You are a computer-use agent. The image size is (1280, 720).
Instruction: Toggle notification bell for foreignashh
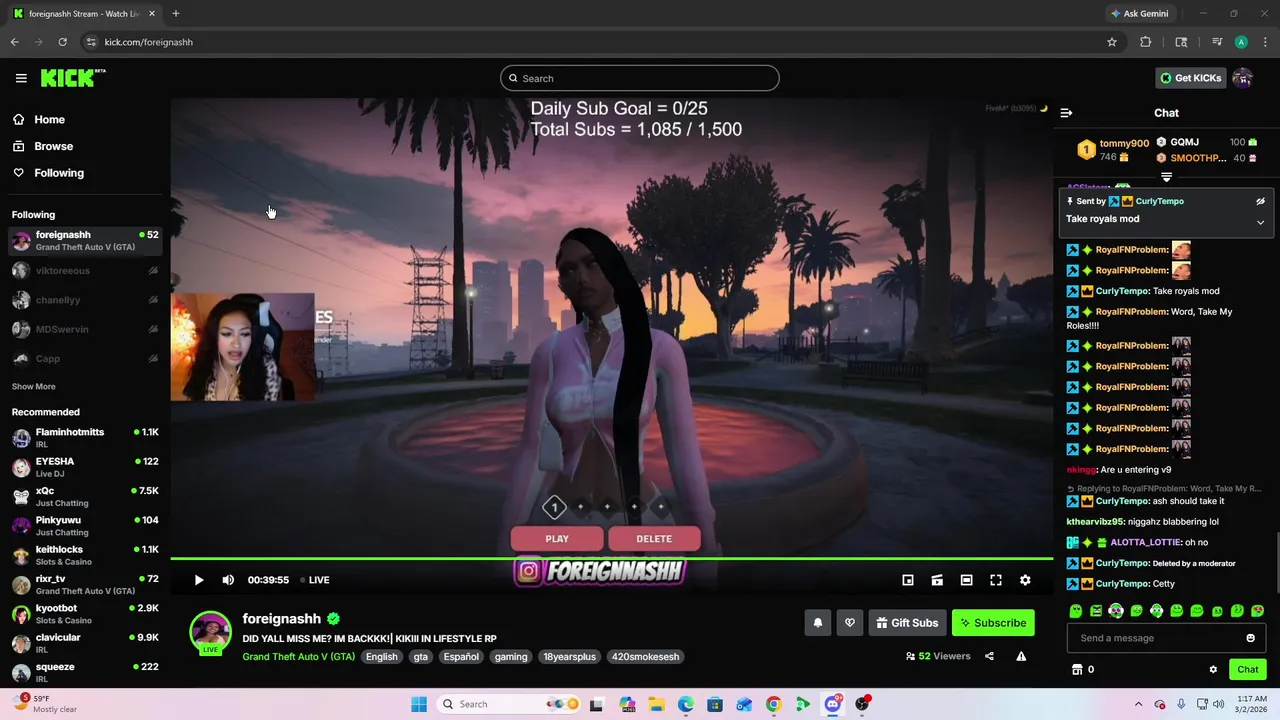point(817,623)
